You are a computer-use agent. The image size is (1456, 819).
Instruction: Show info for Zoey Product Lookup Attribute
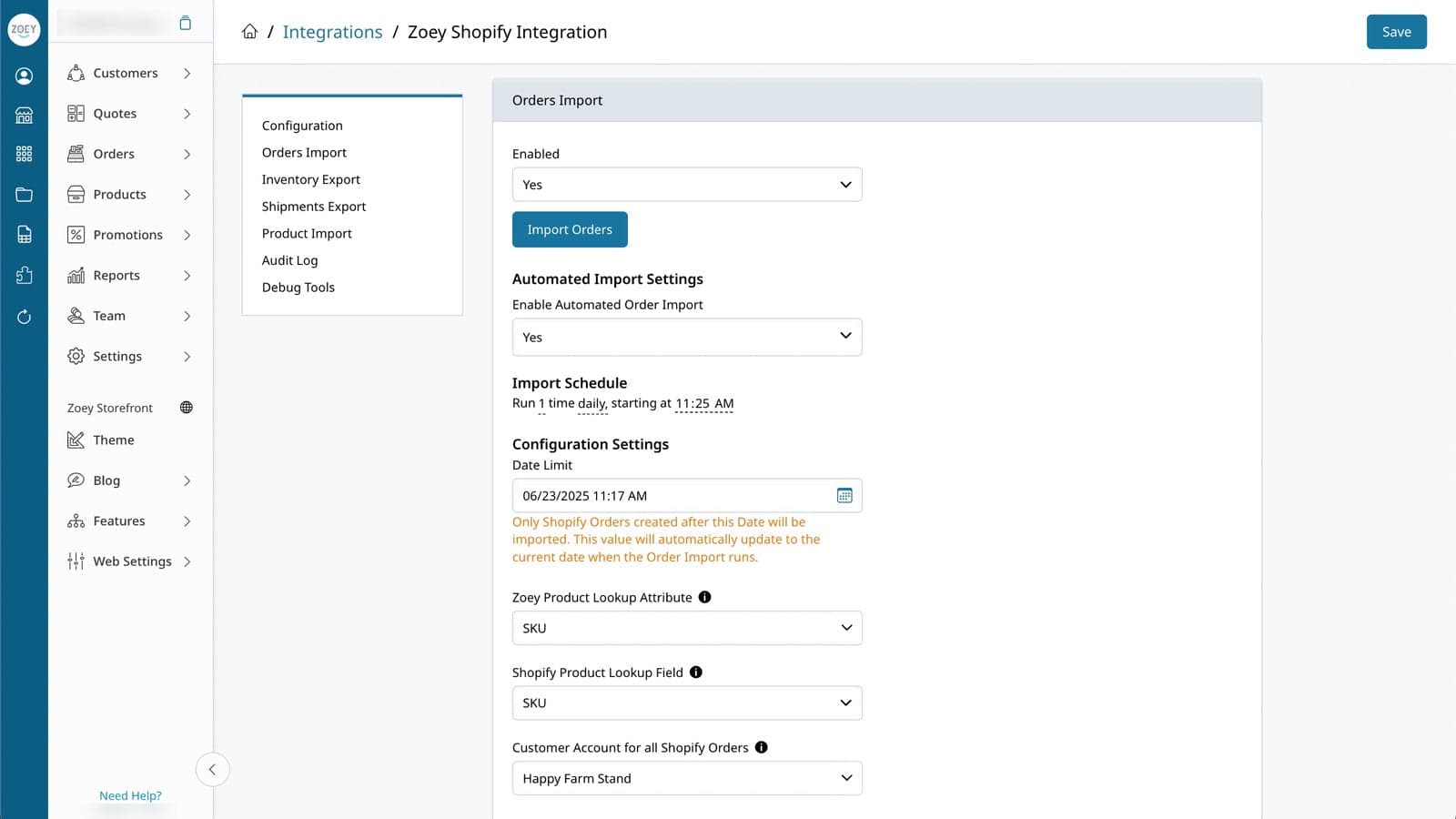pos(704,597)
